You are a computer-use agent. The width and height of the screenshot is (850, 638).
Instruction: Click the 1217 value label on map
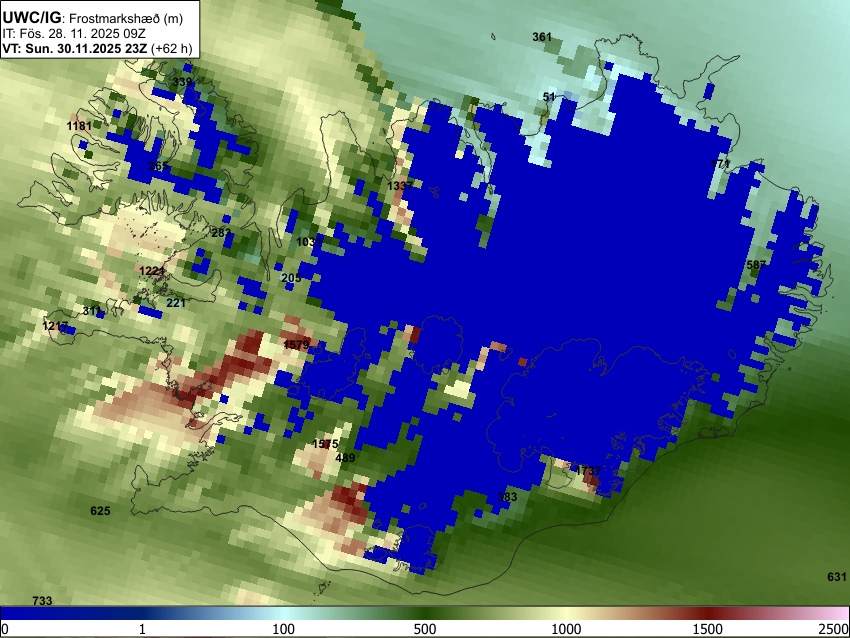pos(55,326)
